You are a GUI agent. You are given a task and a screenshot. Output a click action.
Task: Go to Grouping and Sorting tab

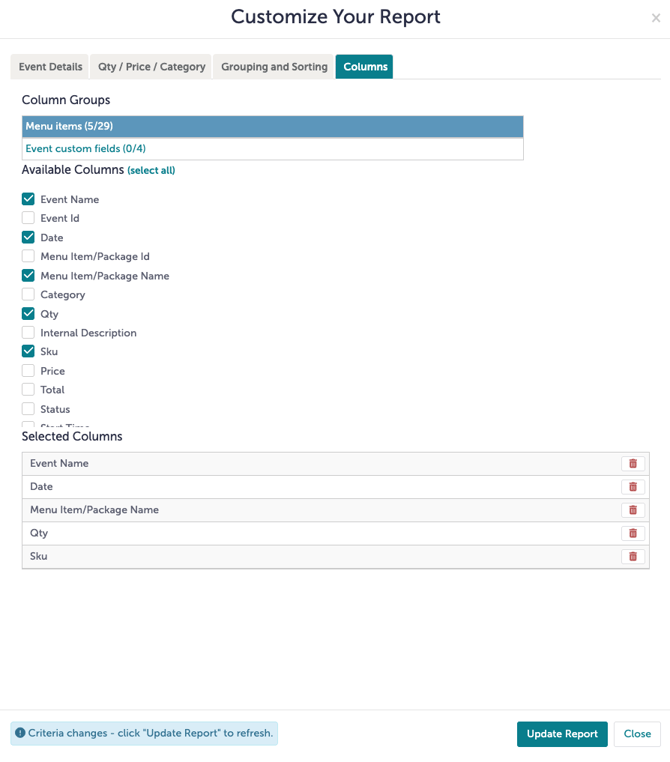pos(274,67)
